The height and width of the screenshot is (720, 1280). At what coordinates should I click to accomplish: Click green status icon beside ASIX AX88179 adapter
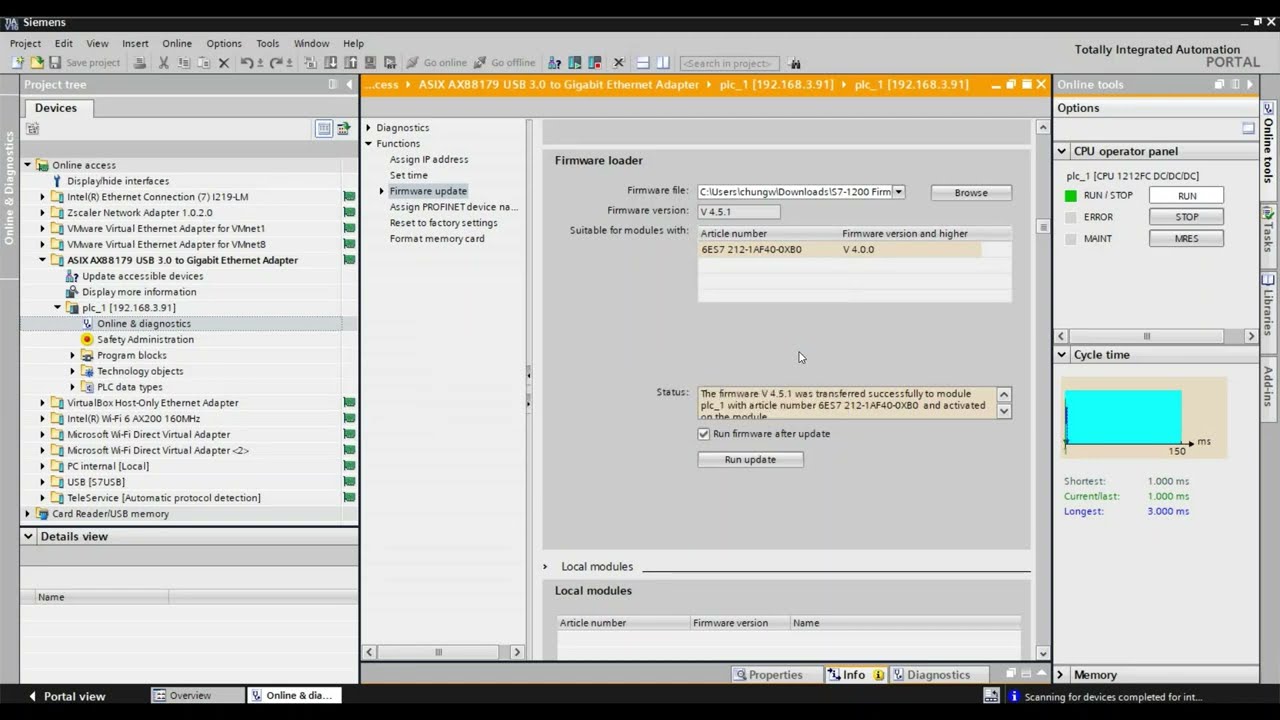pos(349,260)
